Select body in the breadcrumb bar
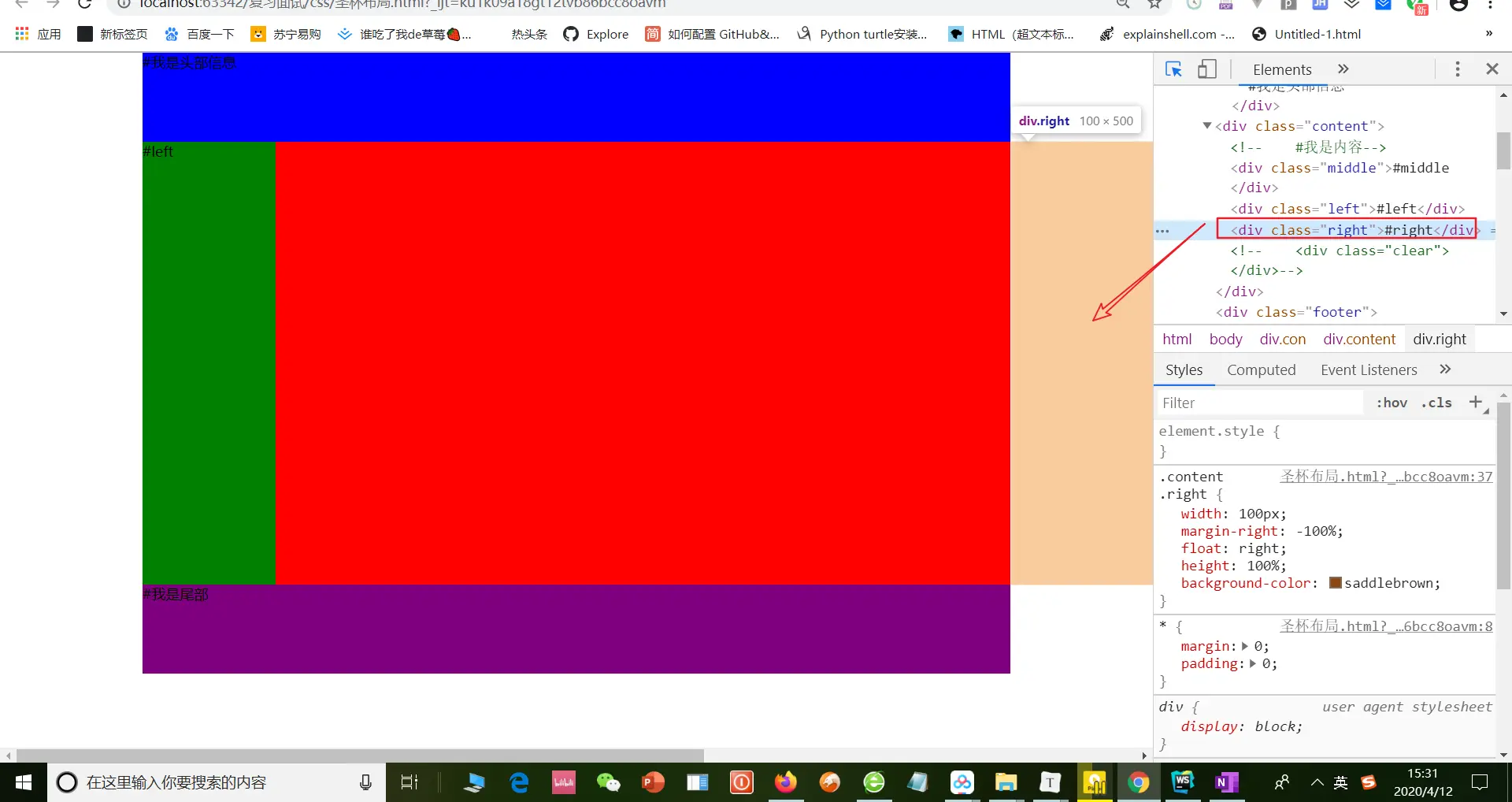1512x802 pixels. (x=1225, y=339)
